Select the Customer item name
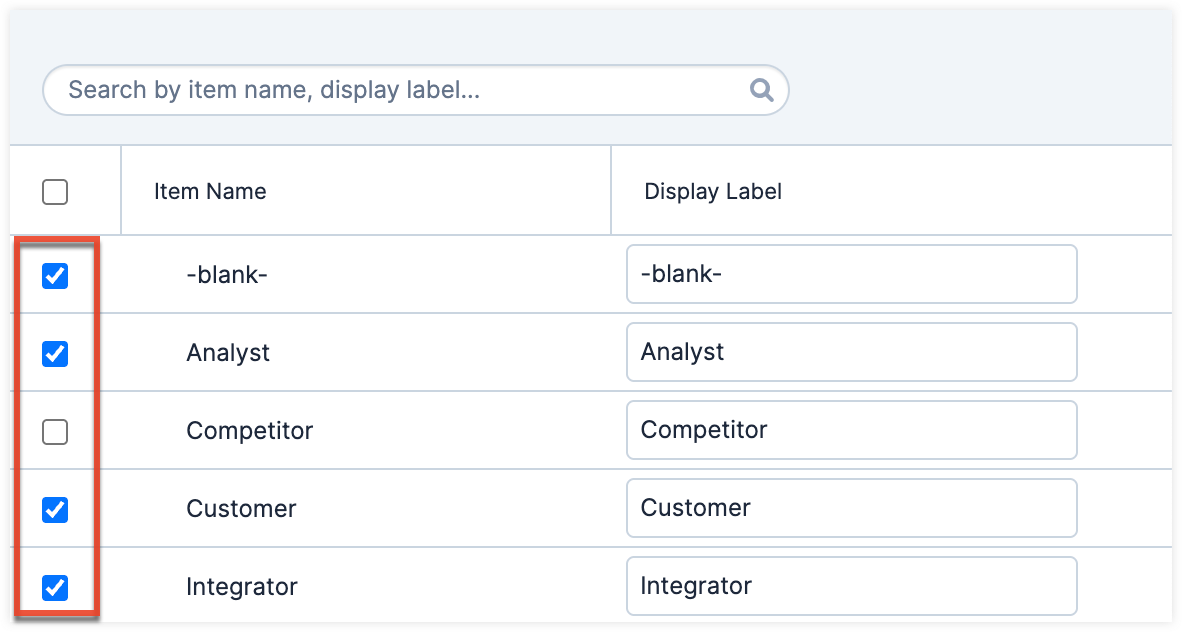Screen dimensions: 1182x632 pyautogui.click(x=241, y=509)
